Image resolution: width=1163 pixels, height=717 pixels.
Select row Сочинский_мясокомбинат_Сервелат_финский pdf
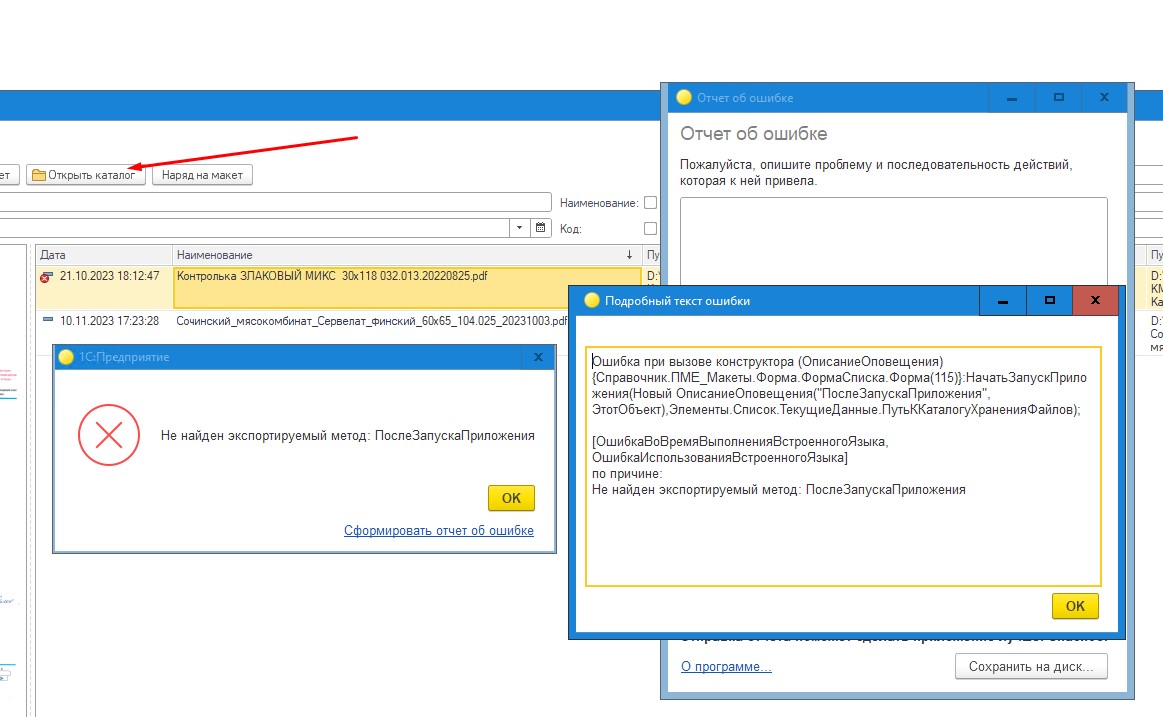coord(372,321)
